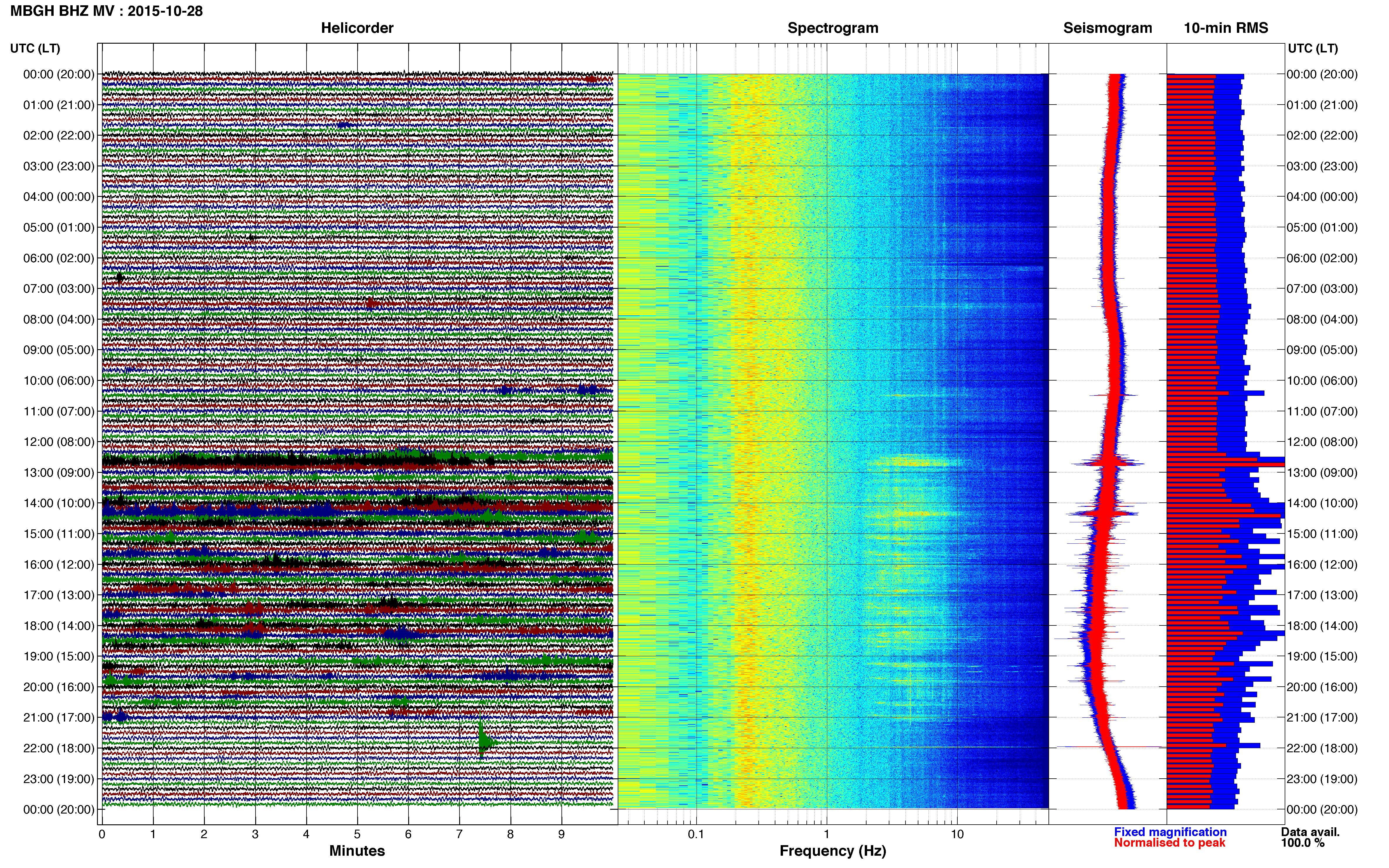The image size is (1389, 868).
Task: Click the 'Data avail.' label
Action: (1310, 832)
